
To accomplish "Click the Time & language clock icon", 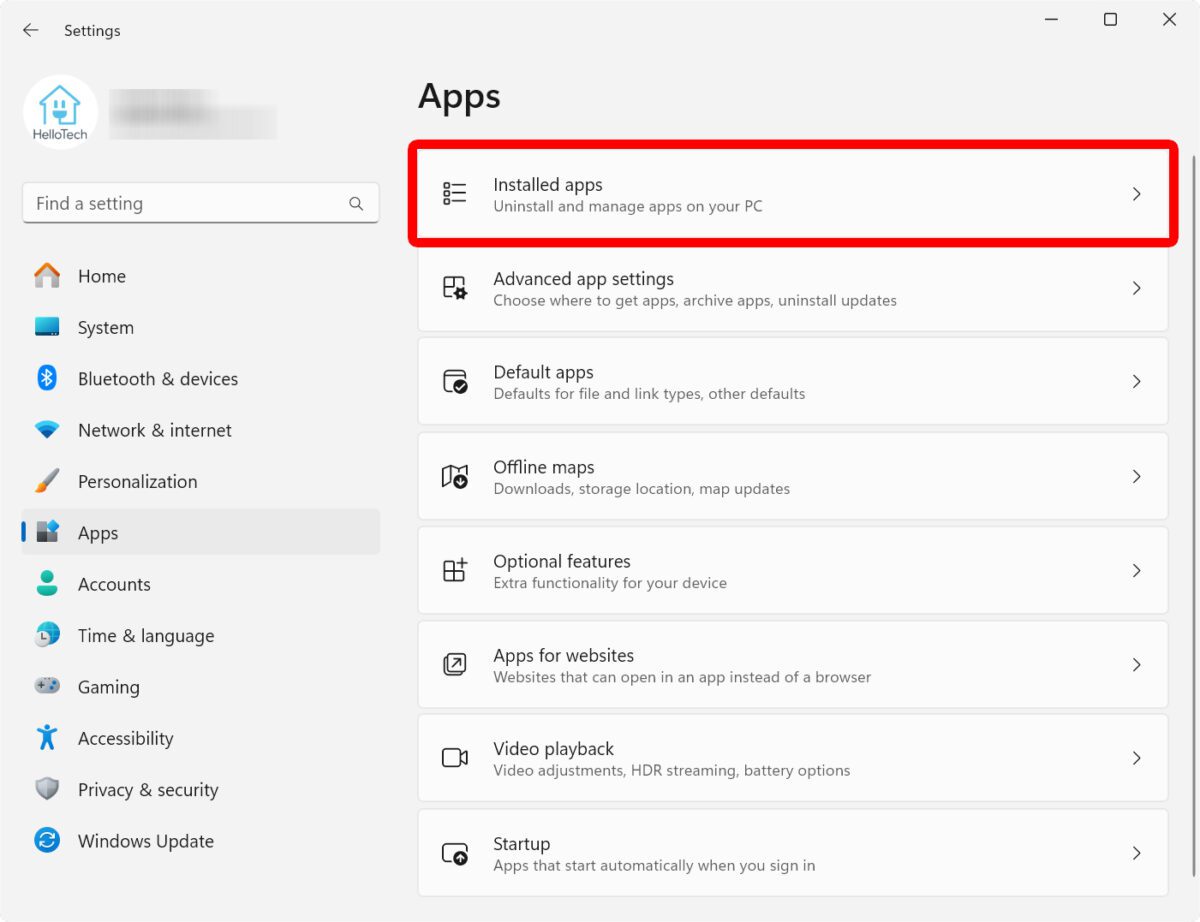I will [x=47, y=635].
